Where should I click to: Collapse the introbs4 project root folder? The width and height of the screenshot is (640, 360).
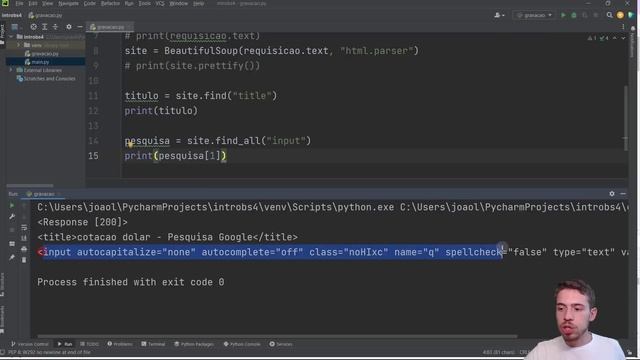(x=11, y=37)
